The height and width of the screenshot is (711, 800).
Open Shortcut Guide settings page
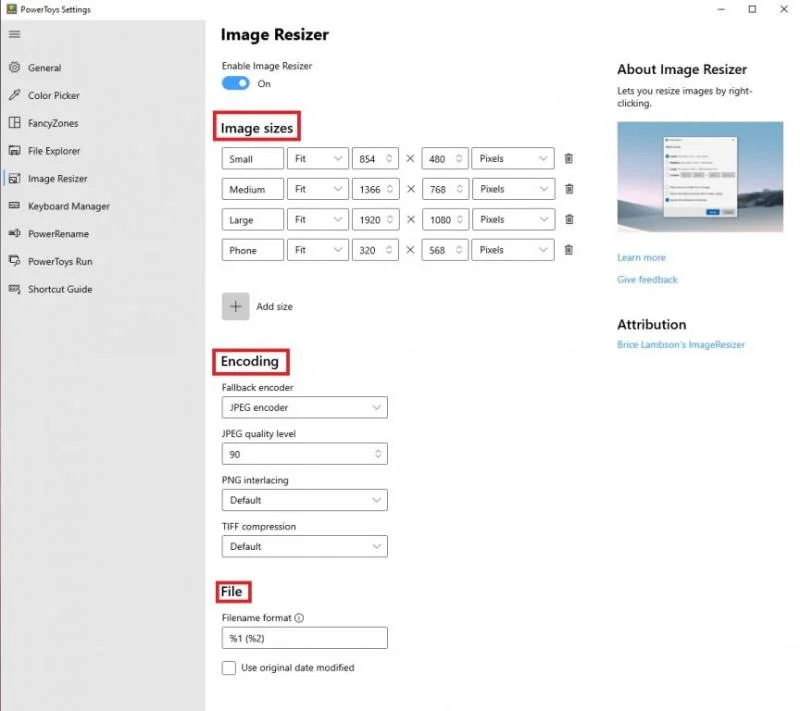(60, 289)
